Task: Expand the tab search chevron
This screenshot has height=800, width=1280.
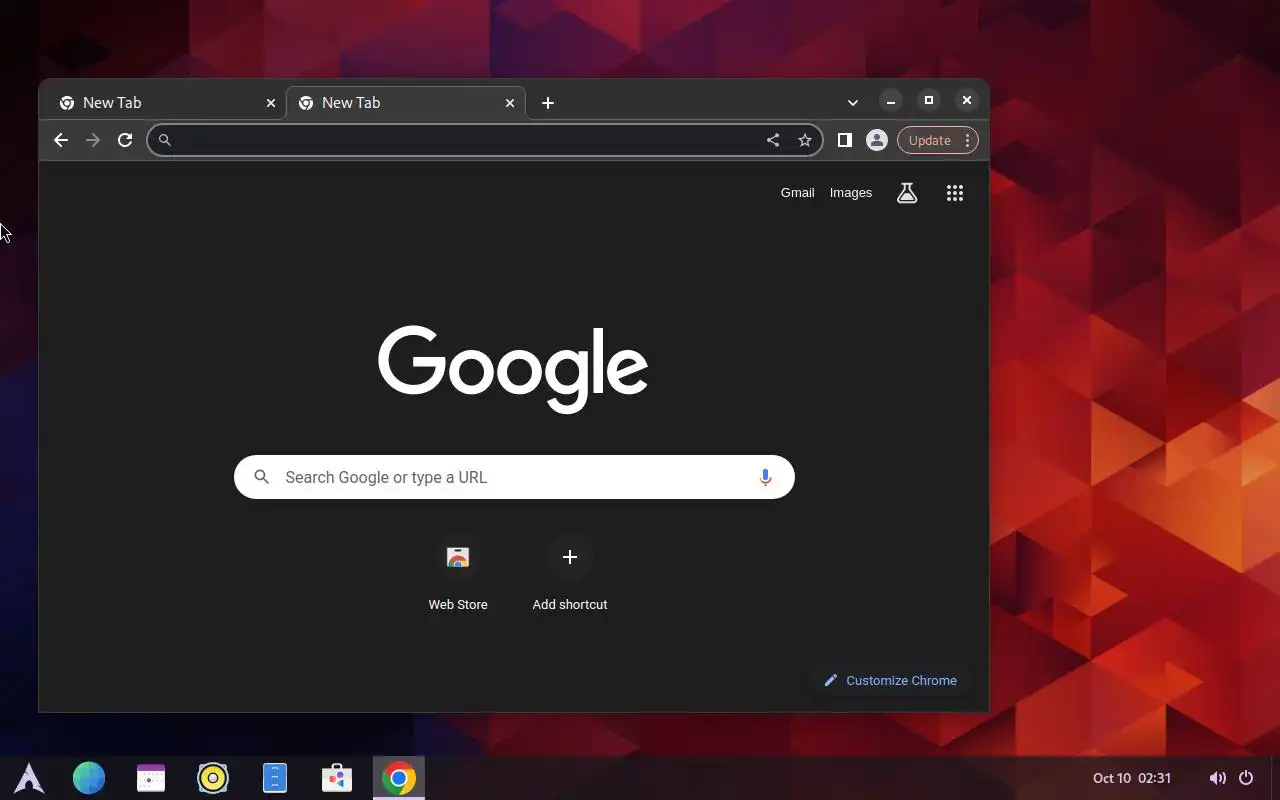Action: pos(853,102)
